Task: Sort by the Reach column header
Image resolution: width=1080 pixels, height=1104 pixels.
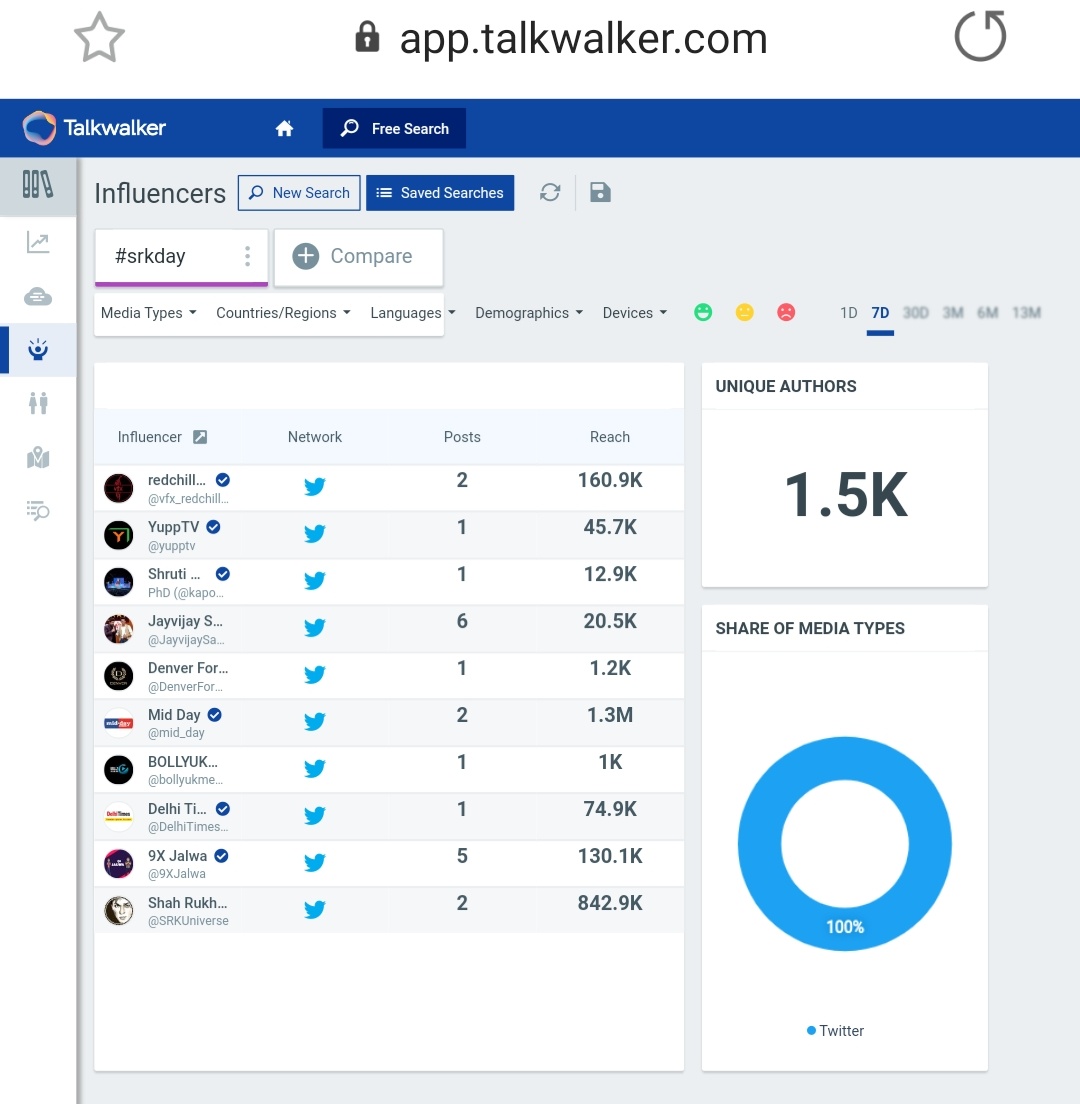Action: 610,437
